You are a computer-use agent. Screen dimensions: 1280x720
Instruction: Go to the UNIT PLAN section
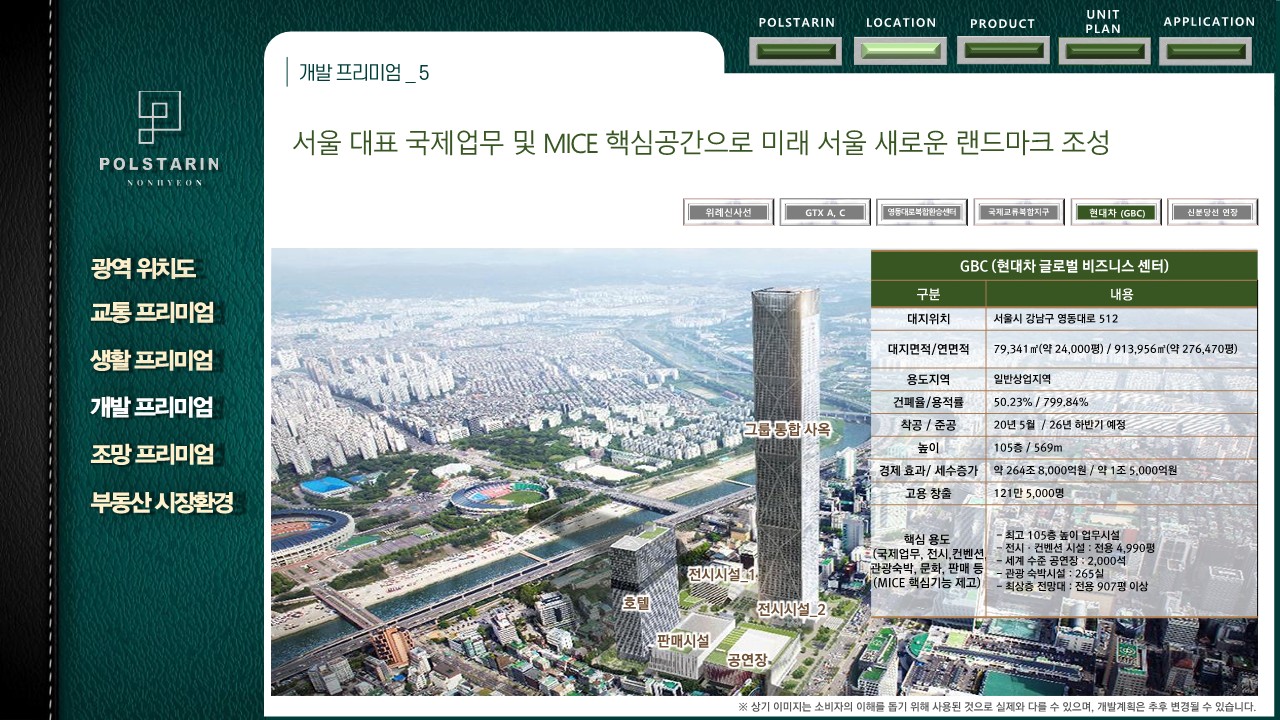[1104, 51]
